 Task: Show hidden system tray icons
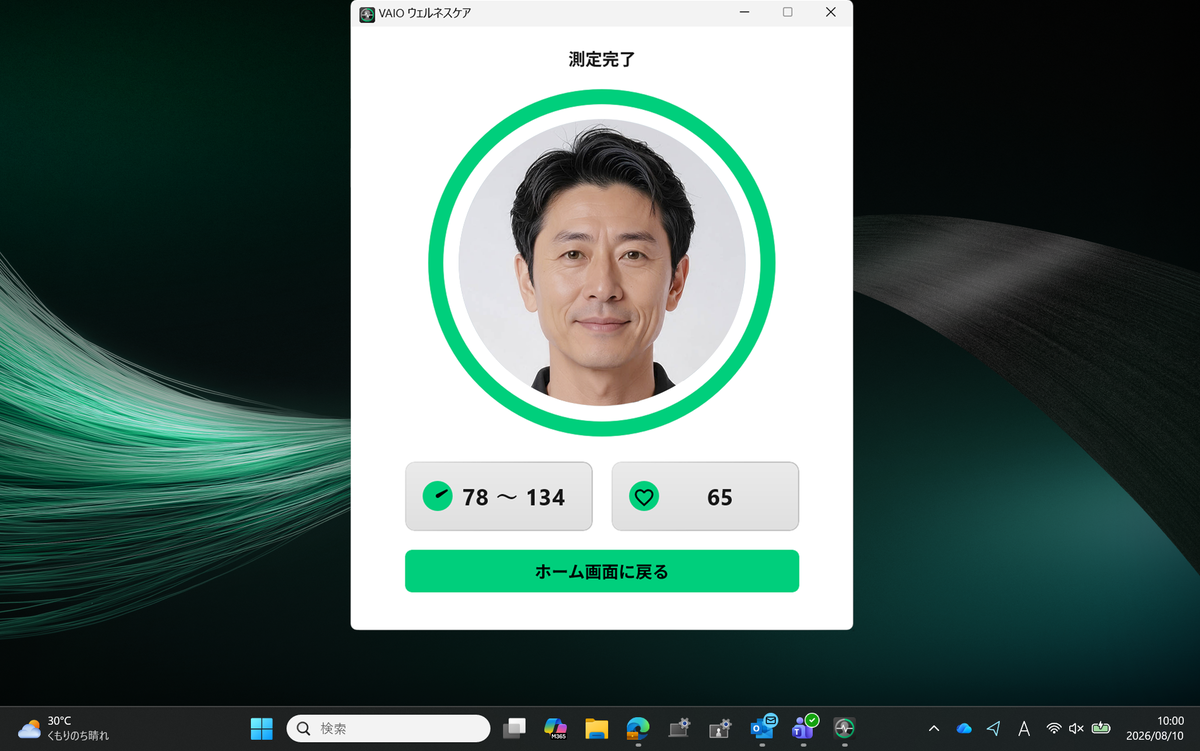coord(934,728)
